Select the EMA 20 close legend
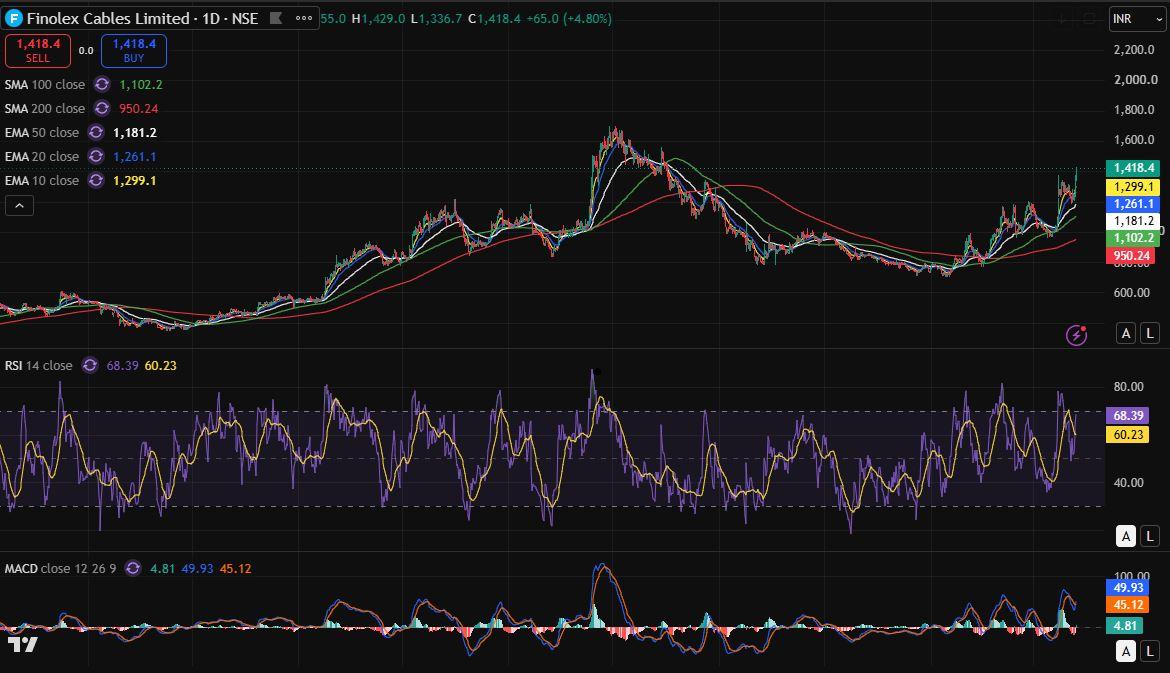The image size is (1170, 673). coord(42,156)
